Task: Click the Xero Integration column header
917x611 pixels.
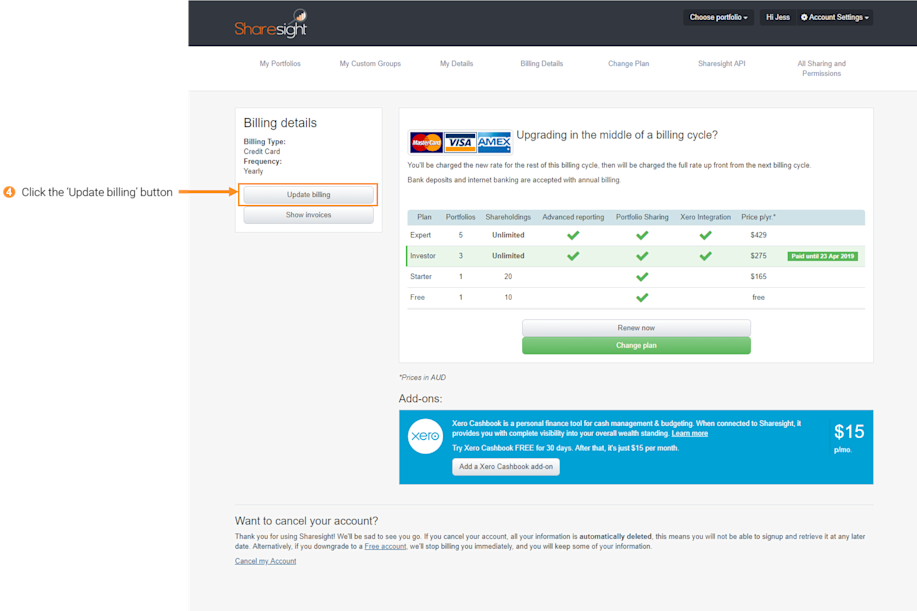Action: (x=705, y=217)
